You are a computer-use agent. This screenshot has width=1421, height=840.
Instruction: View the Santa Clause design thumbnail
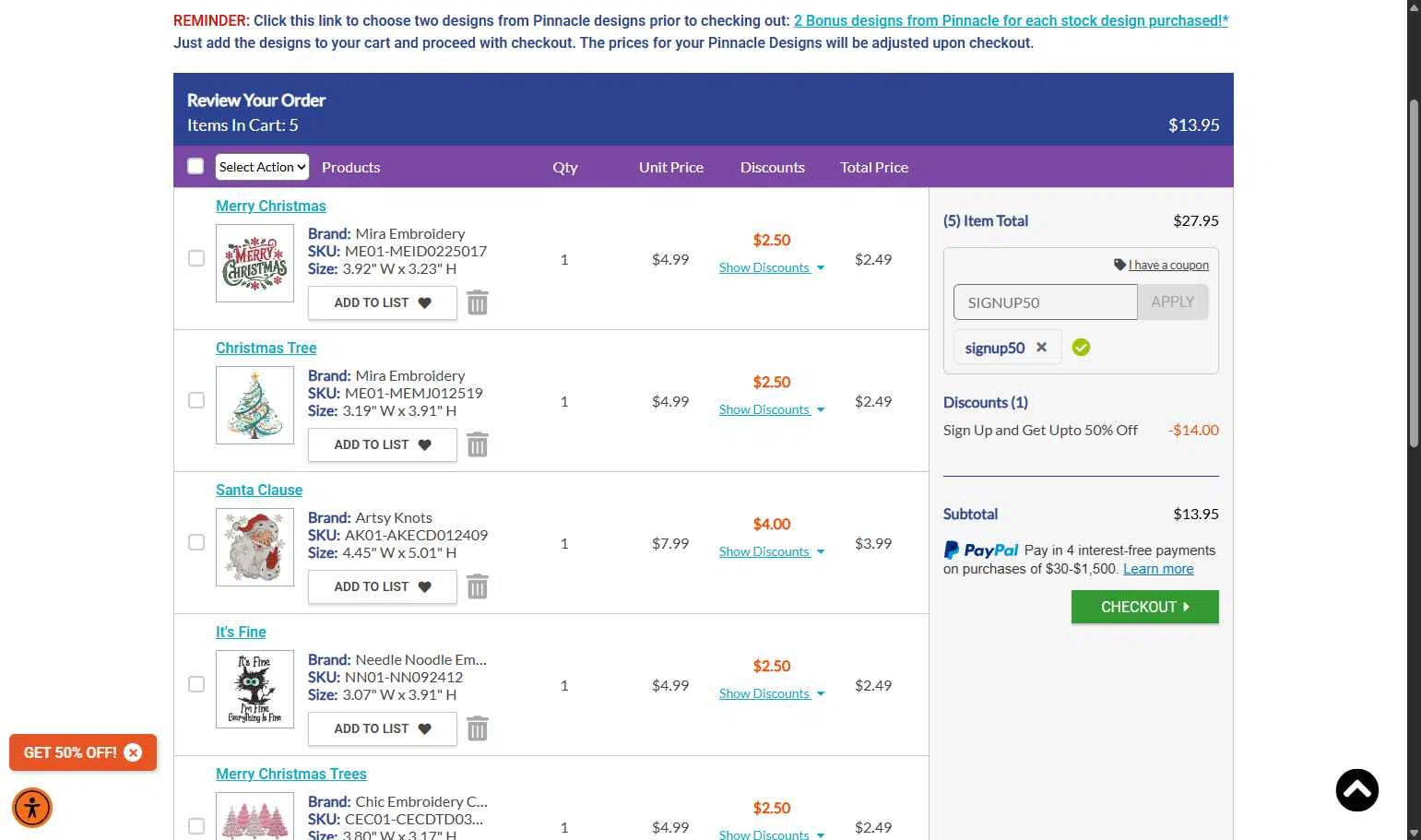[x=255, y=547]
